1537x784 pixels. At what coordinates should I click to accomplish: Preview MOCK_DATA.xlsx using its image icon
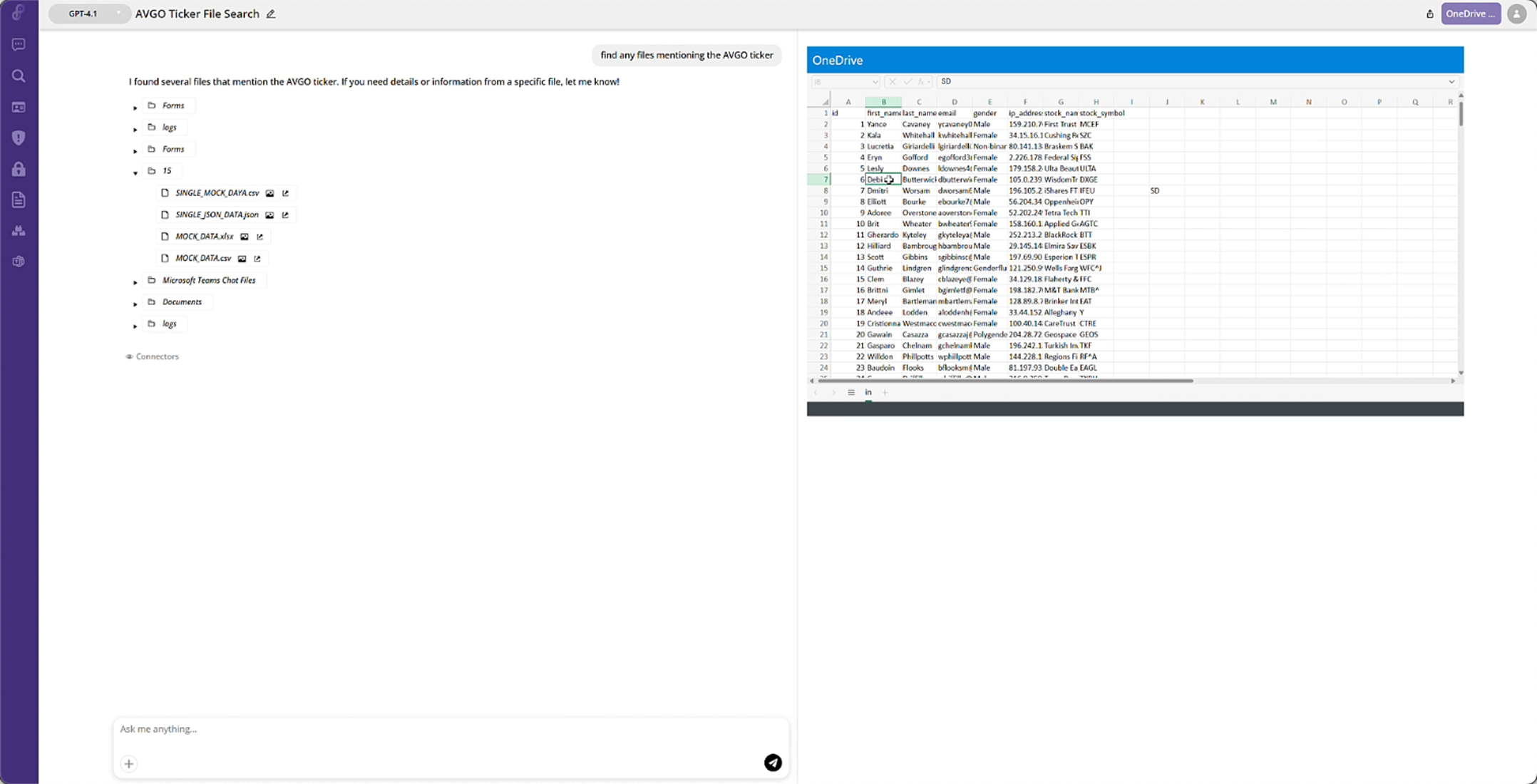click(x=245, y=237)
